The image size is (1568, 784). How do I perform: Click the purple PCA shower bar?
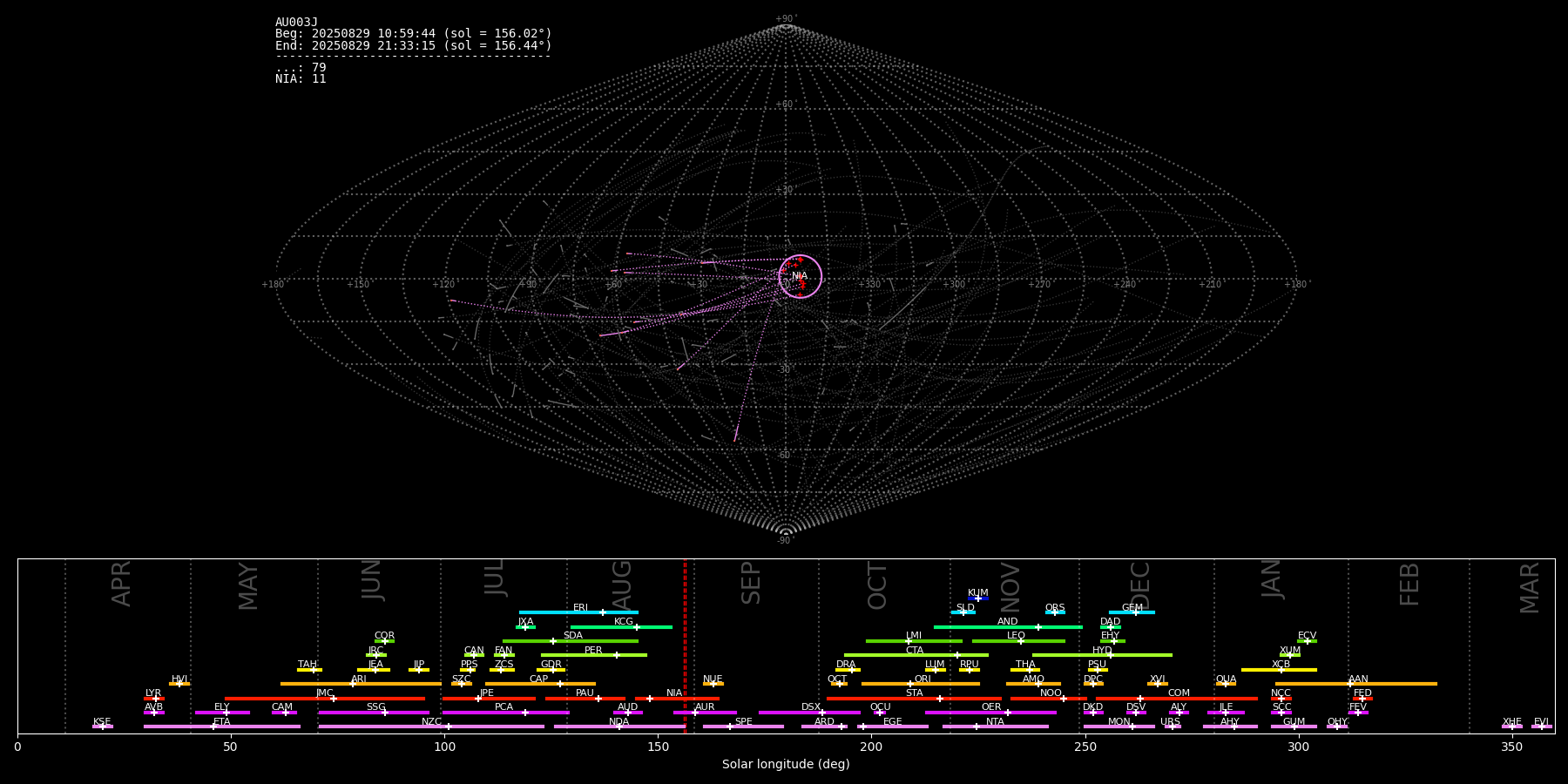[x=505, y=713]
